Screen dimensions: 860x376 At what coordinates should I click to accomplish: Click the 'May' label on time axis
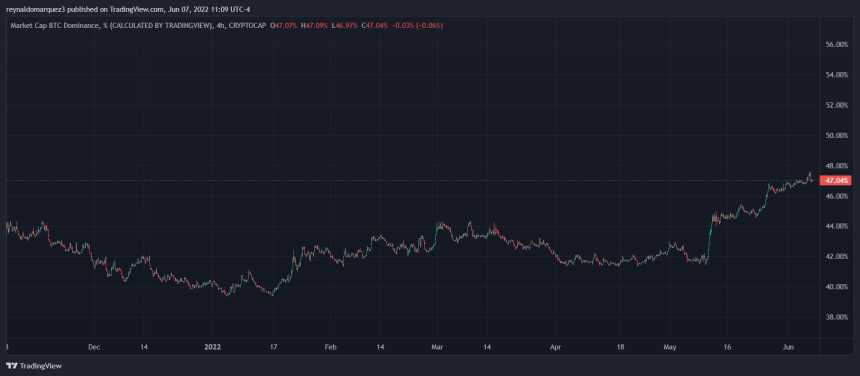pos(670,347)
